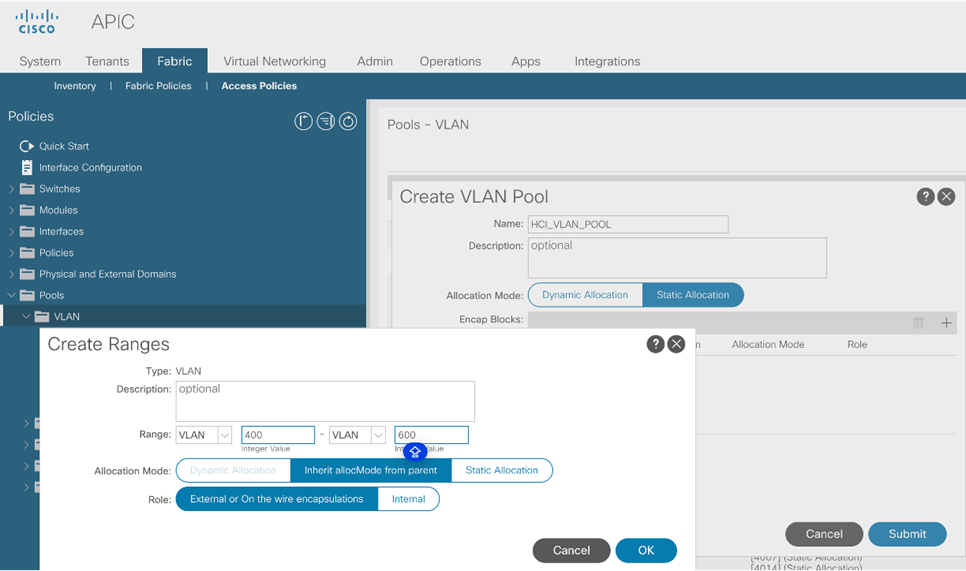Open the Admin tab
Viewport: 966px width, 571px height.
click(x=375, y=61)
